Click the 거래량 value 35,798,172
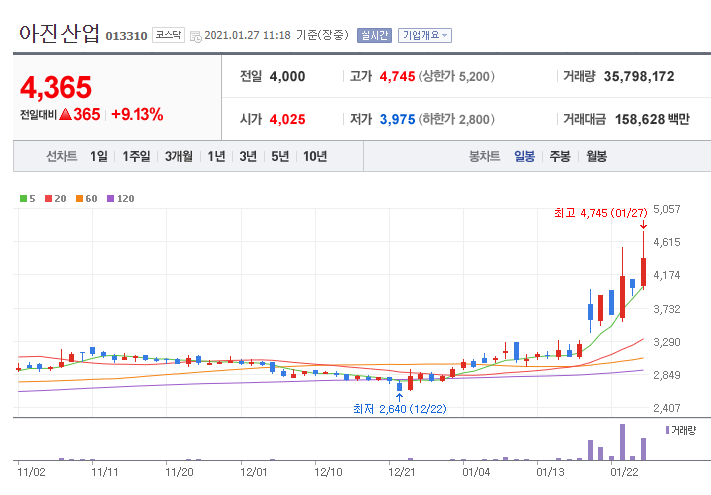The height and width of the screenshot is (495, 711). 639,76
